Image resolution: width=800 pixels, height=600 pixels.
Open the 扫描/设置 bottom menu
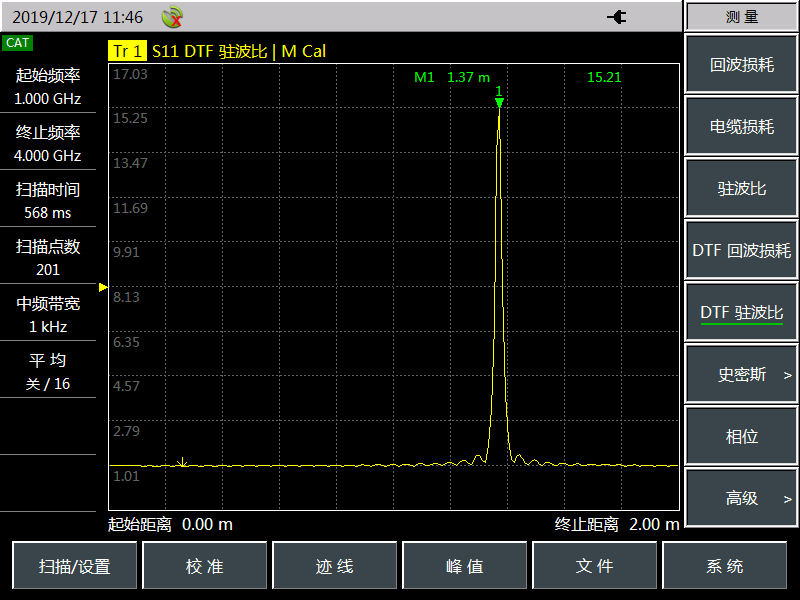75,566
